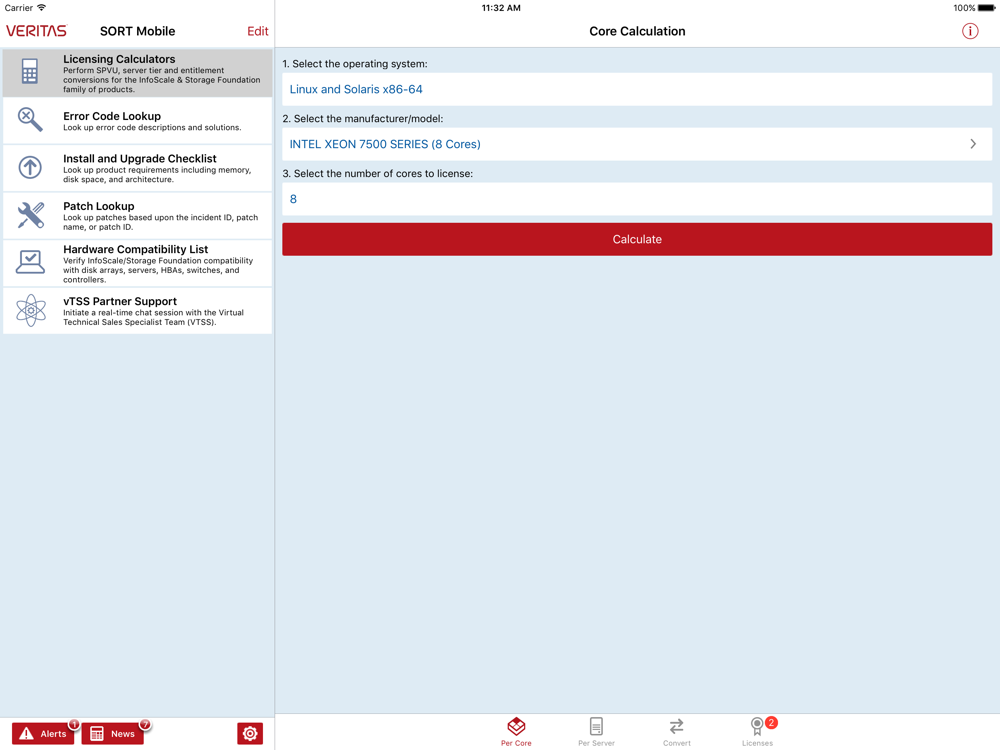Image resolution: width=1000 pixels, height=750 pixels.
Task: Tap the 11:32 AM clock
Action: [501, 8]
